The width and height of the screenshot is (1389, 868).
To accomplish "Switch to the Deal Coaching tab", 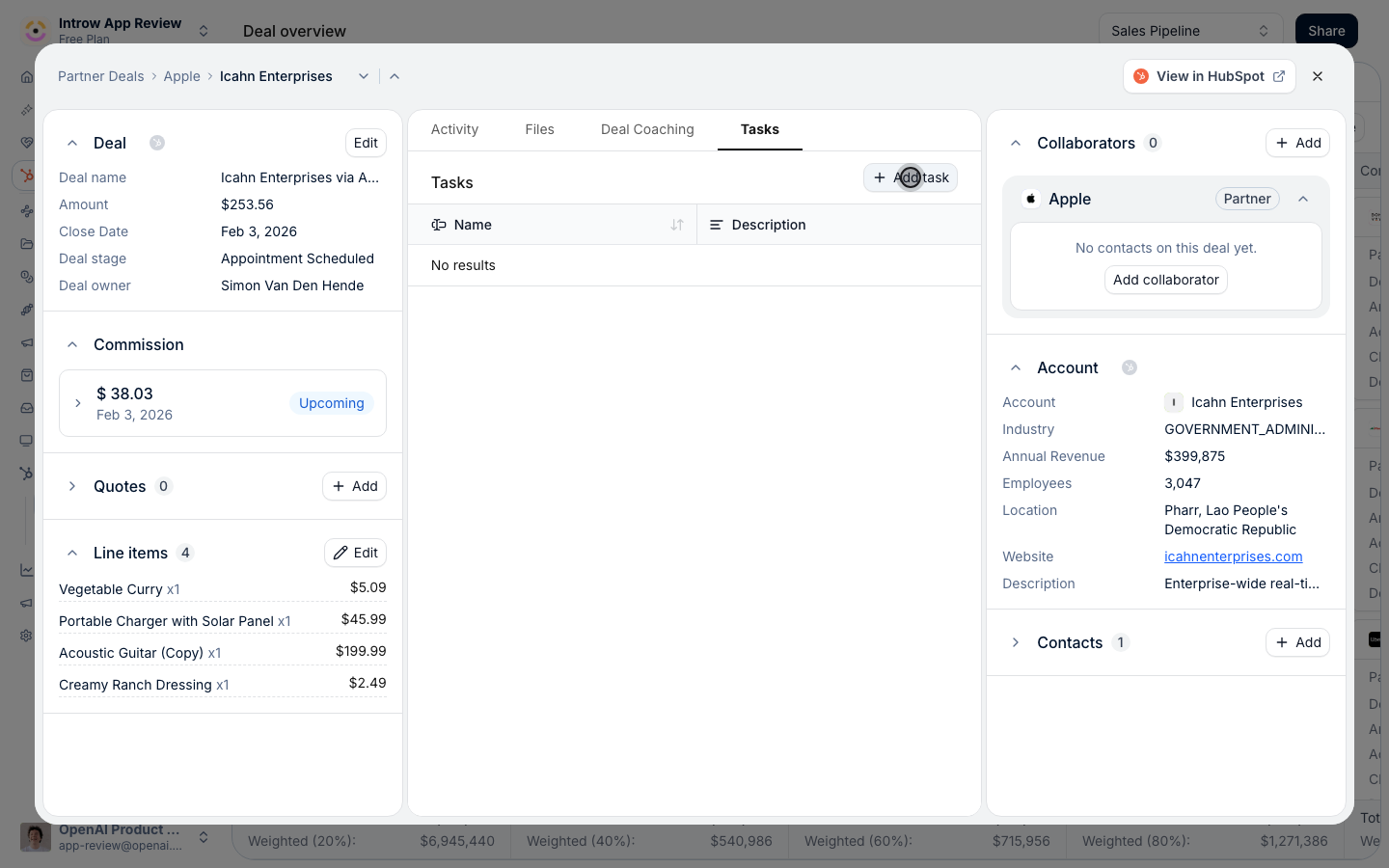I will (647, 129).
